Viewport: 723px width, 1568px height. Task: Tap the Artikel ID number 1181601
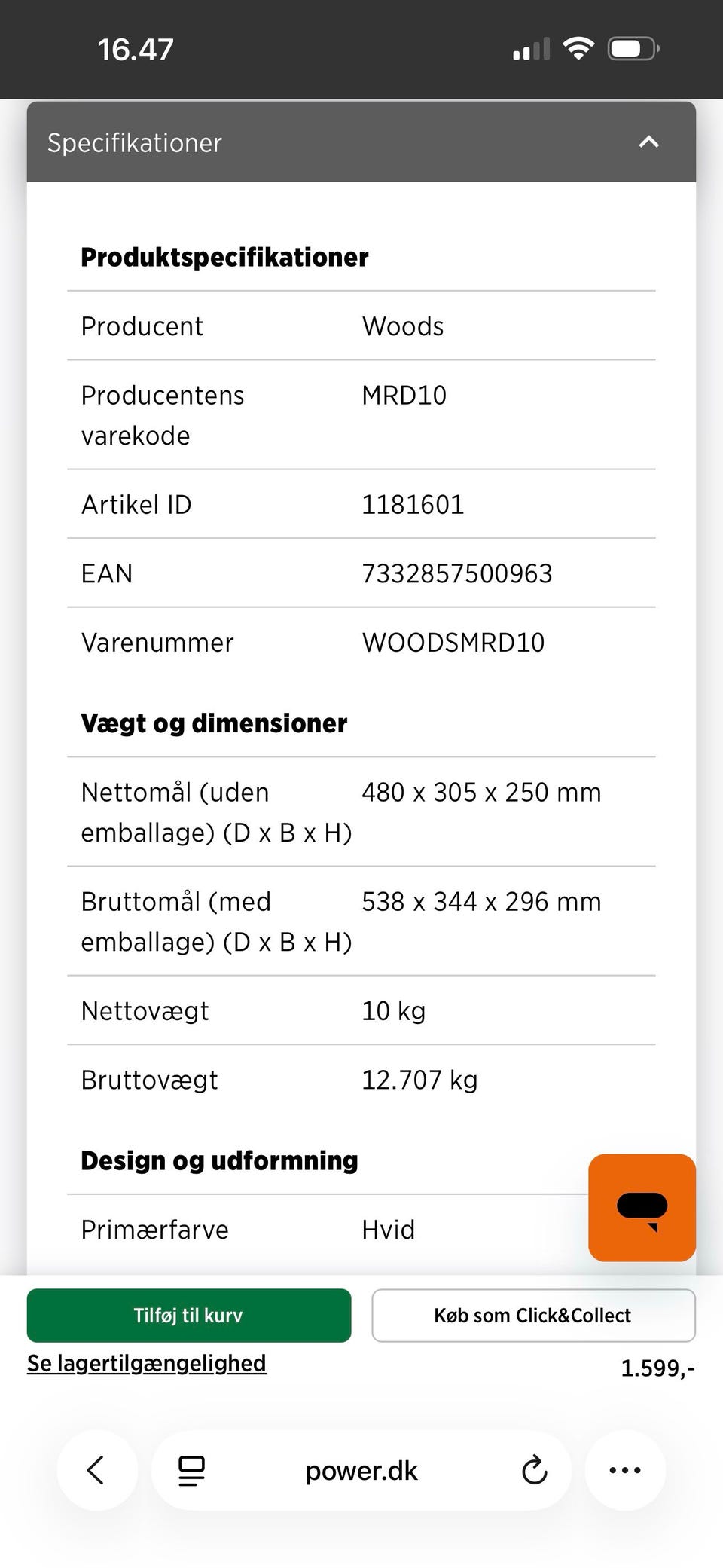click(413, 504)
